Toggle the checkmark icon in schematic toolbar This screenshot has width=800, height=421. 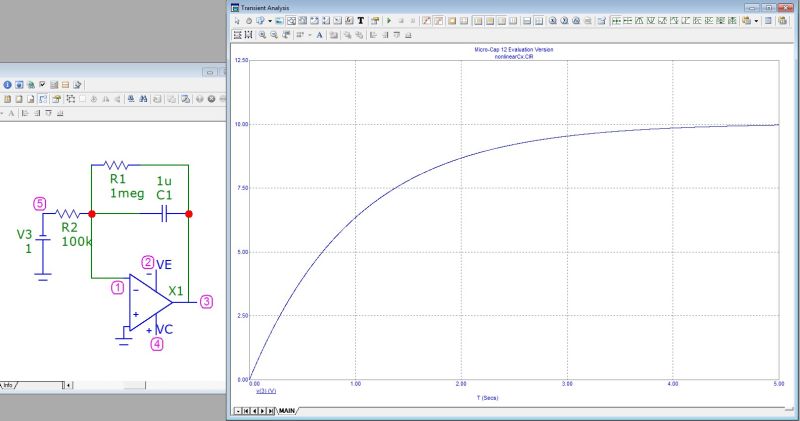(x=42, y=84)
